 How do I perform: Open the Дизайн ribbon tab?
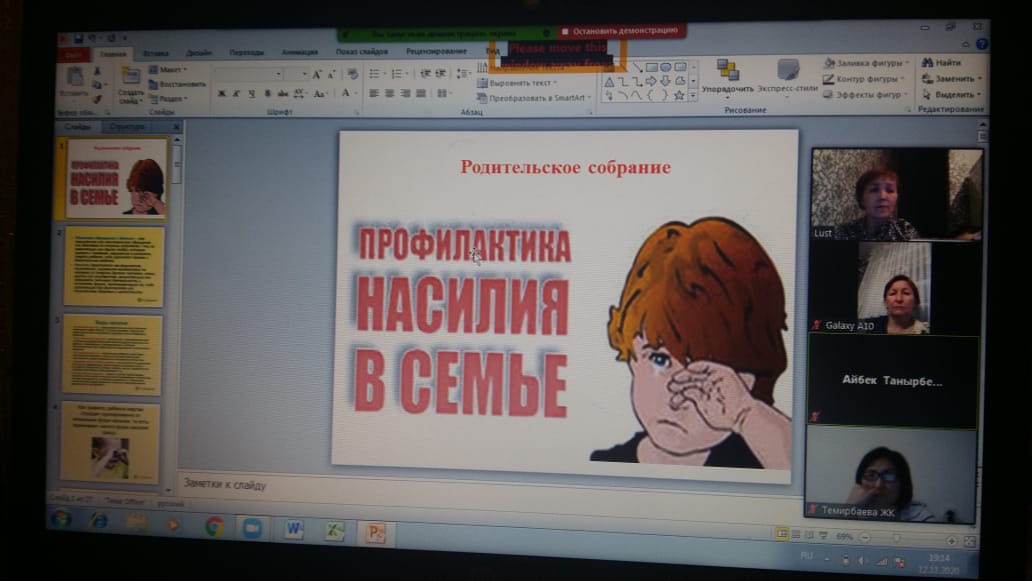point(199,53)
